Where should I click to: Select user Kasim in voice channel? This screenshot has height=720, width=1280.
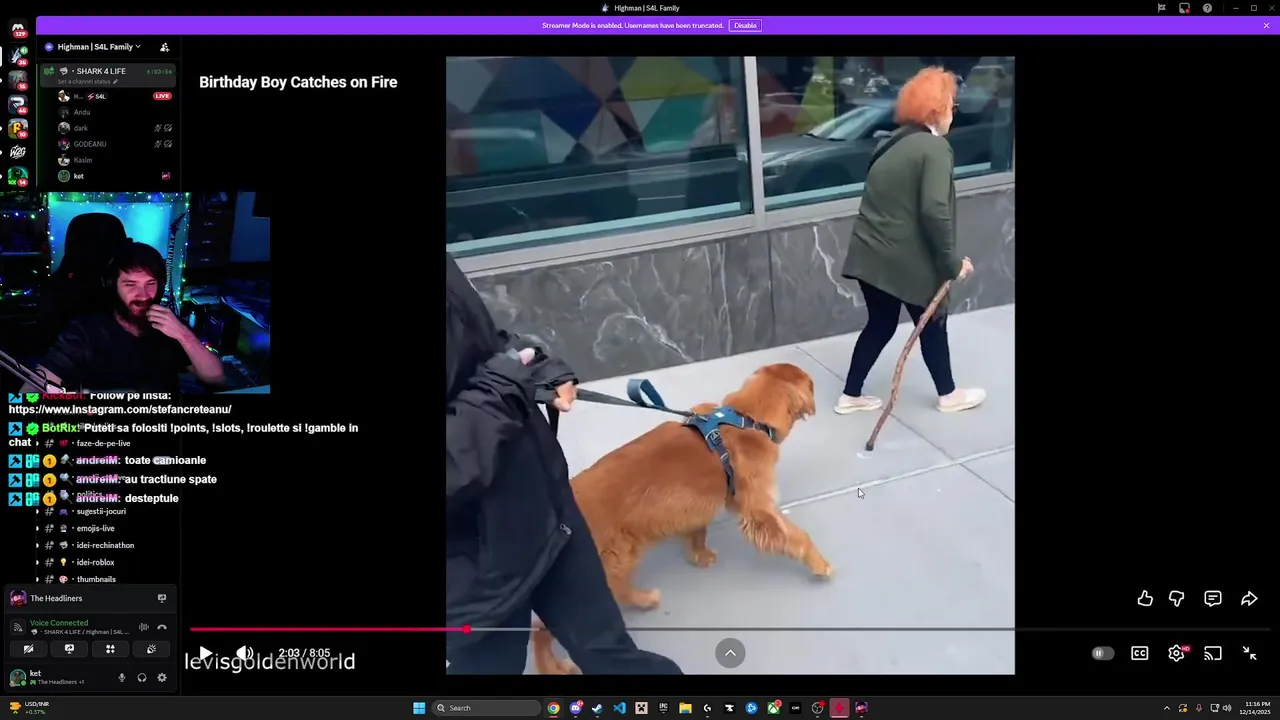point(83,160)
